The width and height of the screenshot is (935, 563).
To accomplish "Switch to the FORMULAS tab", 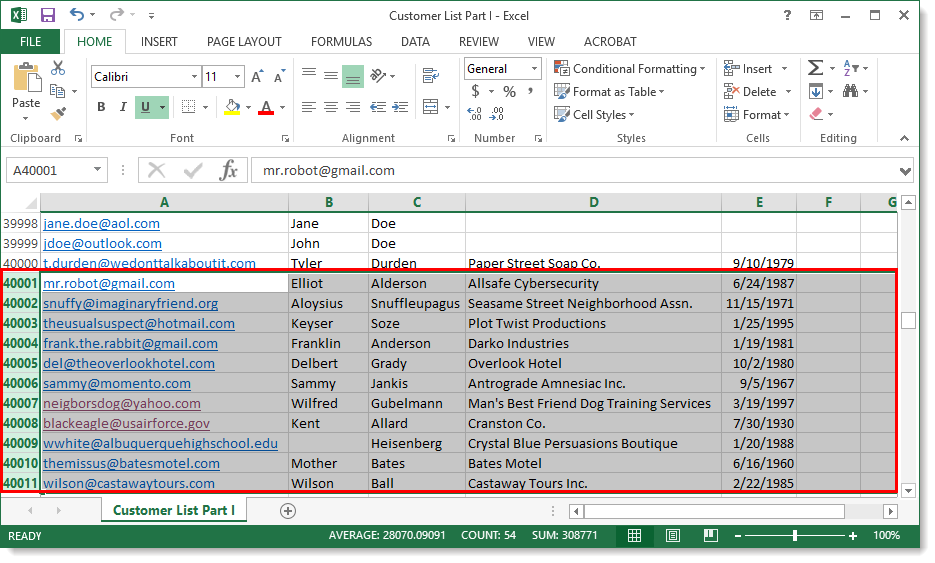I will (341, 42).
